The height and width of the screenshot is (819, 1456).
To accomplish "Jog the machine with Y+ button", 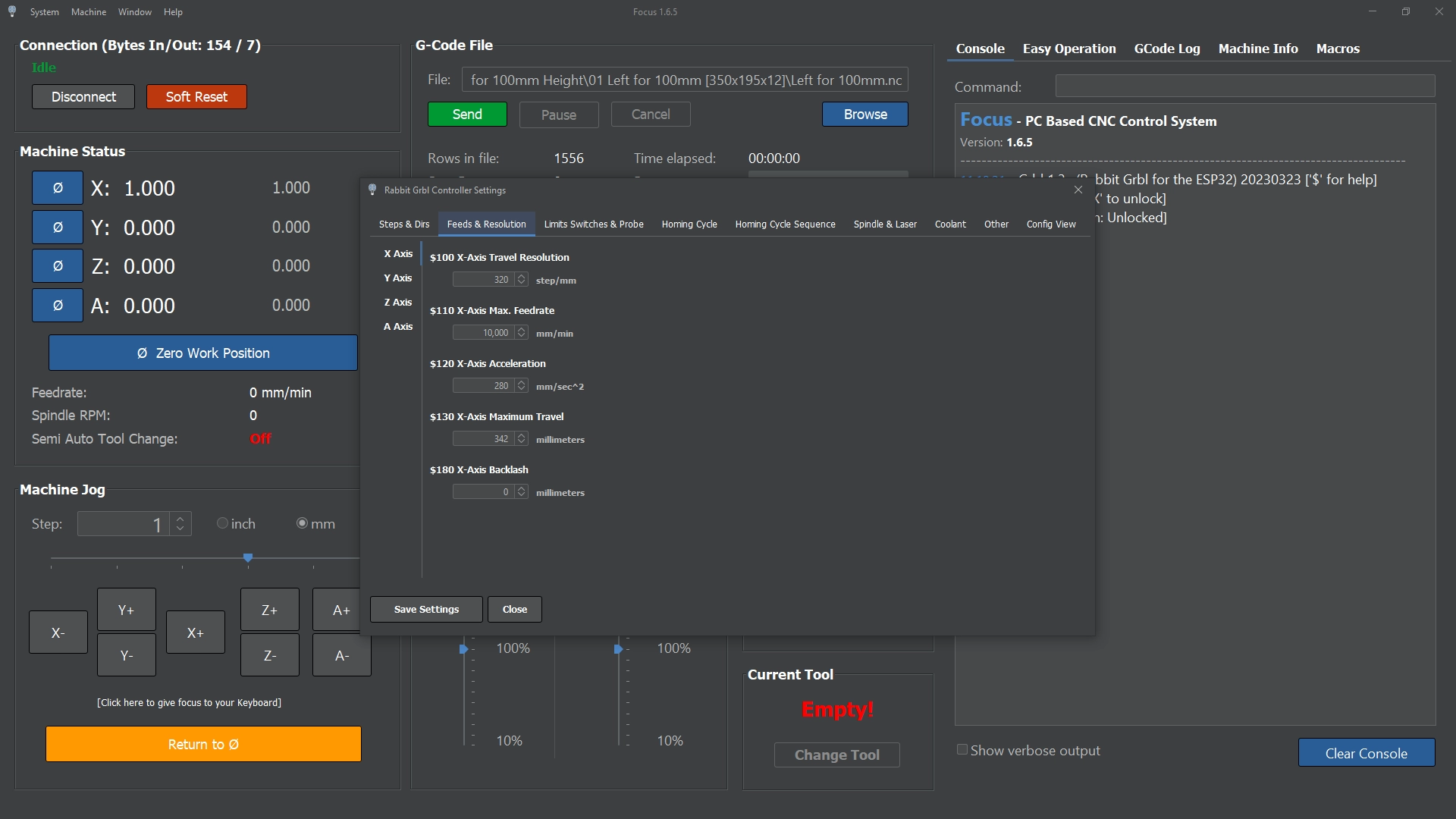I will (126, 610).
